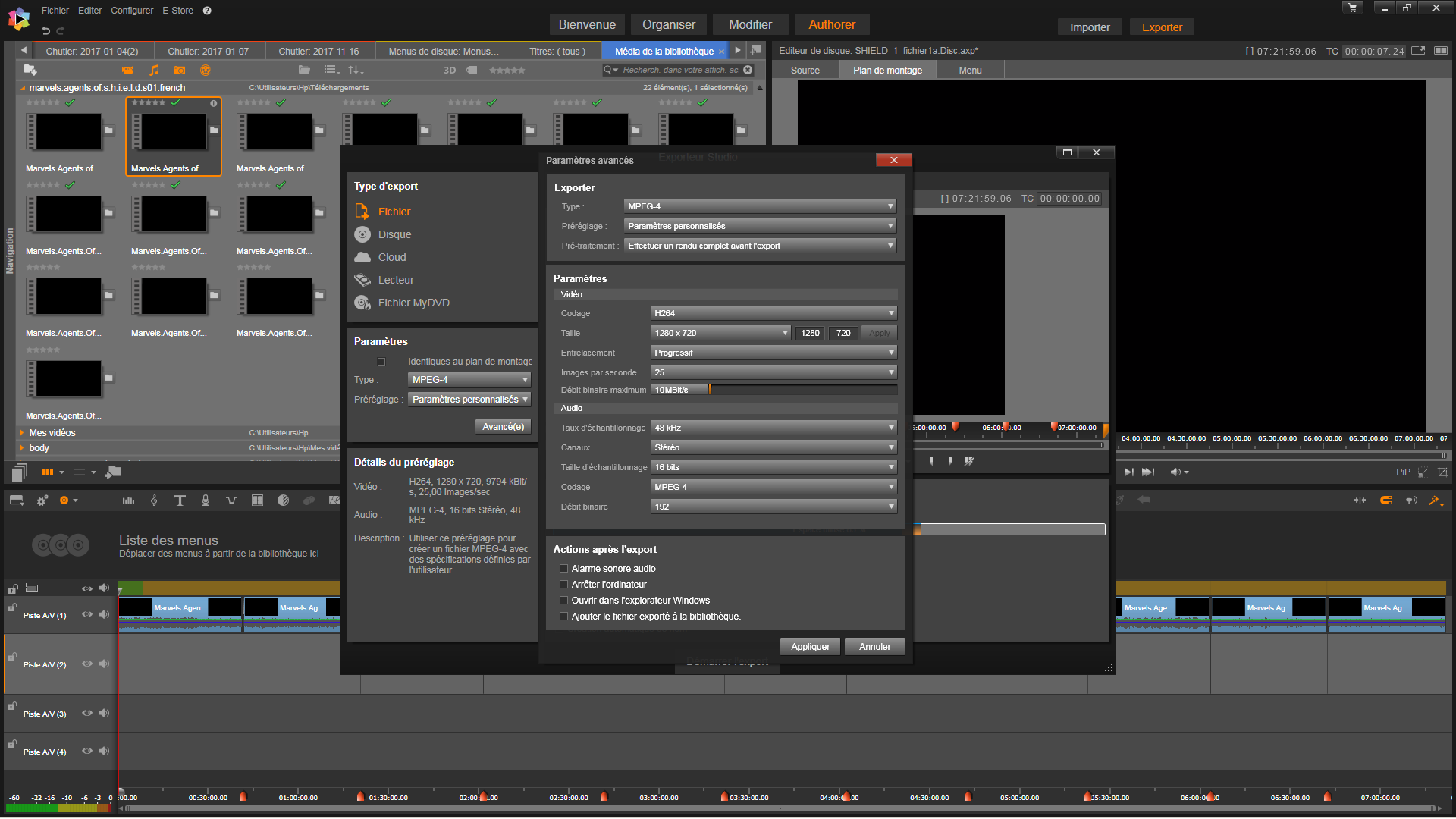Open the audio mixer icon
The width and height of the screenshot is (1456, 819).
[x=128, y=500]
